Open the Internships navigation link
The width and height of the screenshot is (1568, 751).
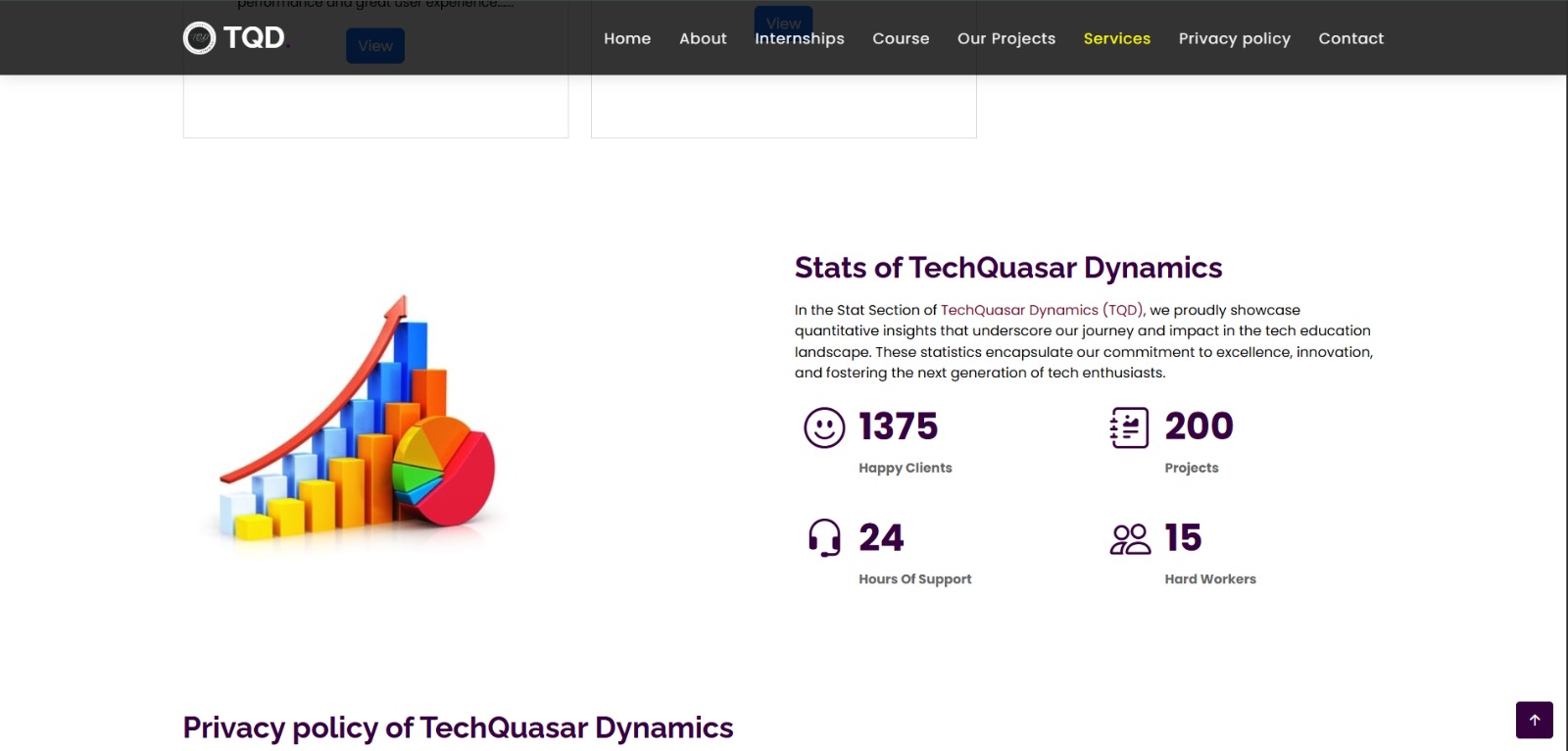coord(799,38)
